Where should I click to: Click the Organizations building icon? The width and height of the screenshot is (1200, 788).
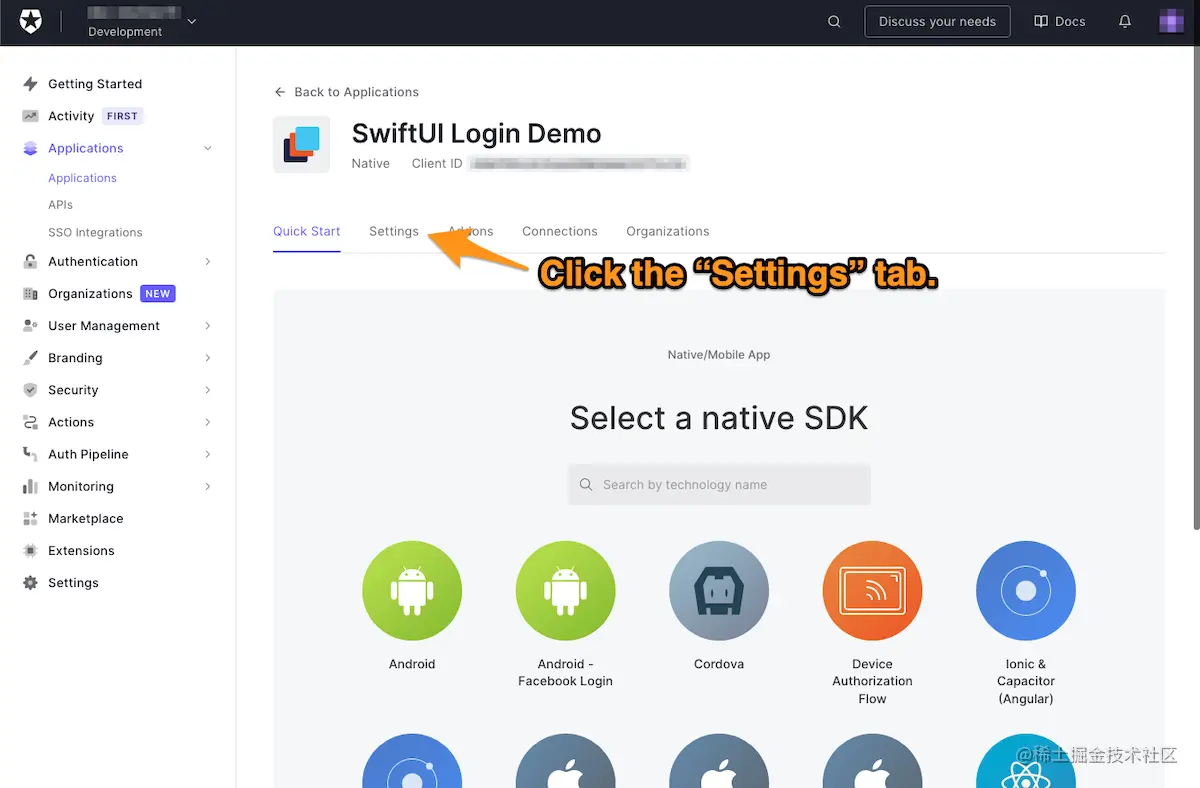30,294
